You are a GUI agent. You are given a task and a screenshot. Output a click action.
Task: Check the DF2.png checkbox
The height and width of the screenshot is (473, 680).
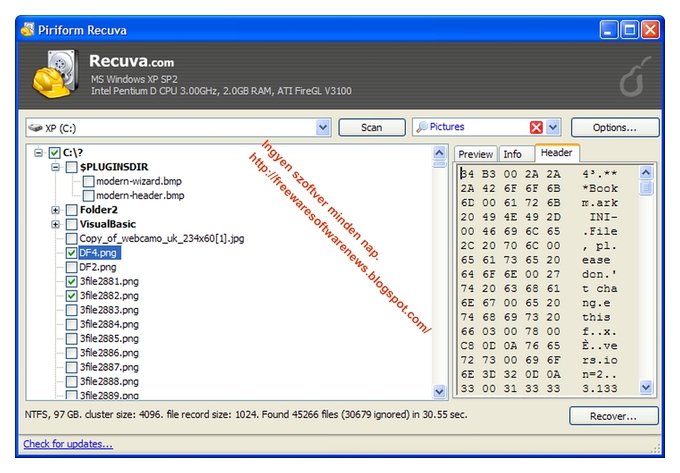[x=72, y=267]
